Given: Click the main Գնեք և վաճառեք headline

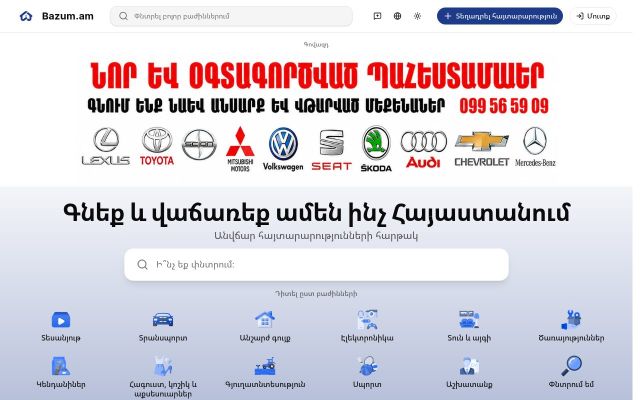Looking at the screenshot, I should [x=316, y=213].
